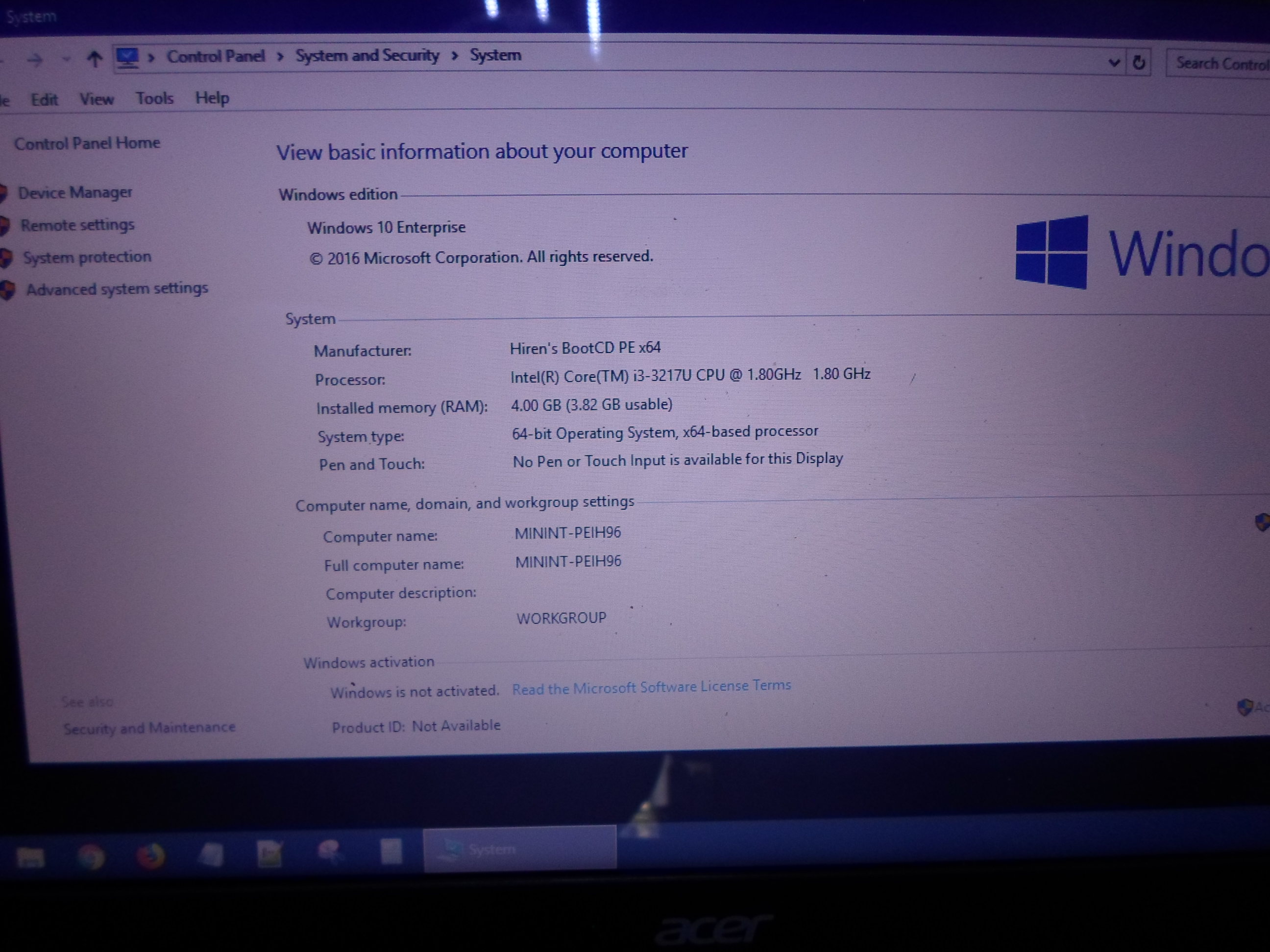Select the System window taskbar button
Image resolution: width=1270 pixels, height=952 pixels.
[519, 849]
